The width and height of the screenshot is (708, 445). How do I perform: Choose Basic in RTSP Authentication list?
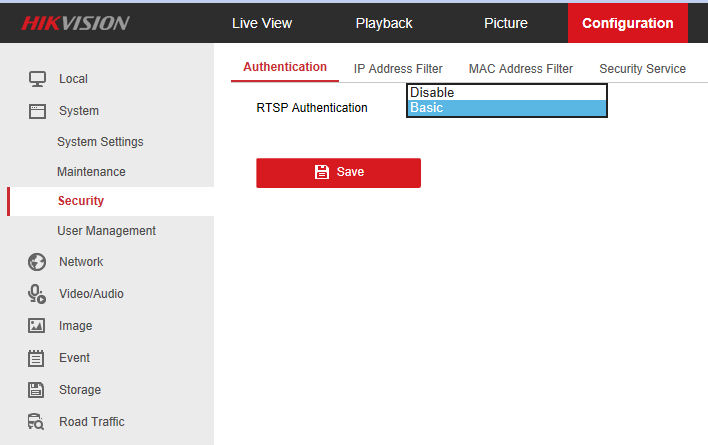[x=506, y=108]
